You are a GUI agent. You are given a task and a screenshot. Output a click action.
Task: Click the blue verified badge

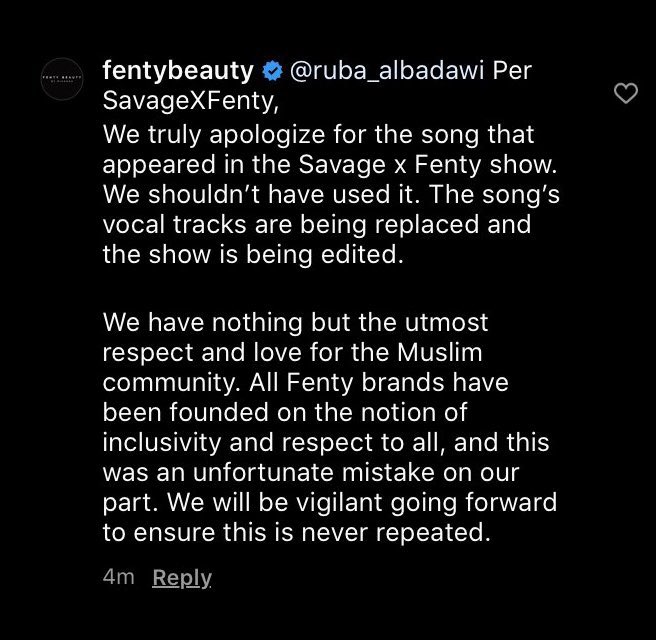coord(272,71)
